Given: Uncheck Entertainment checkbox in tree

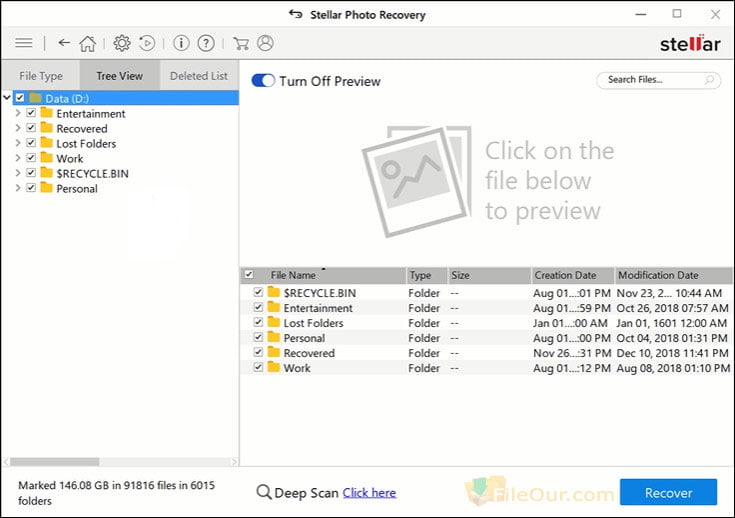Looking at the screenshot, I should [x=31, y=113].
